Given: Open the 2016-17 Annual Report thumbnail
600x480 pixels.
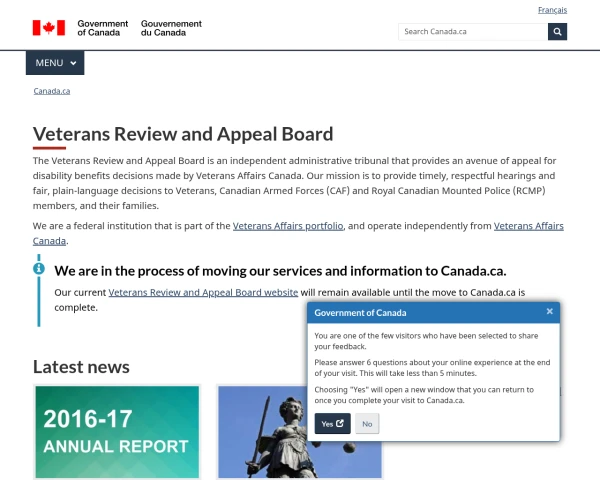Looking at the screenshot, I should point(116,432).
